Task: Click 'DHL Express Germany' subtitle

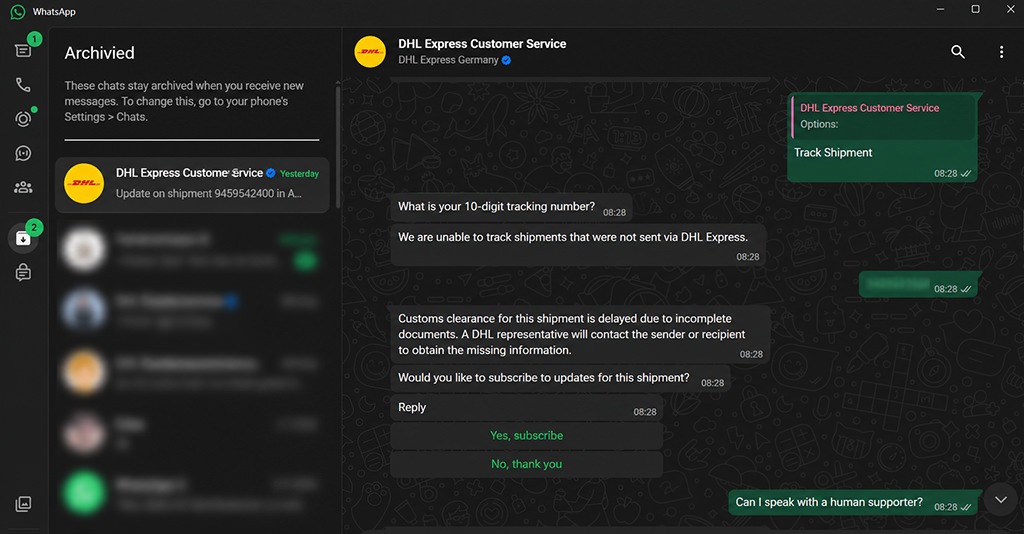Action: pos(448,60)
